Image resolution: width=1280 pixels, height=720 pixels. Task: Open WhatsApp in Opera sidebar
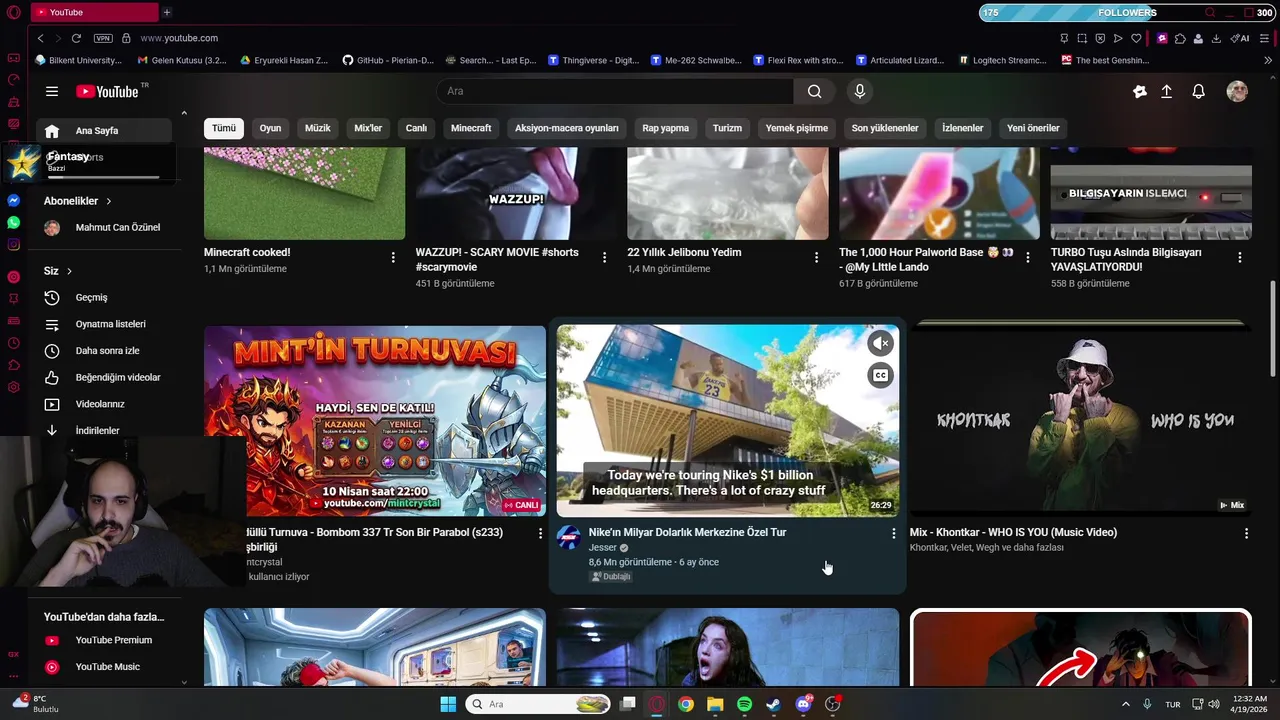13,222
